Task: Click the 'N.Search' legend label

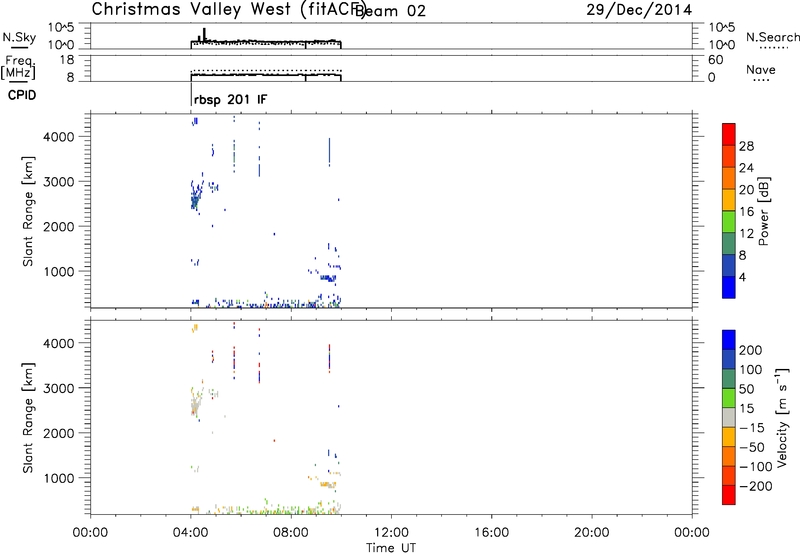Action: tap(772, 37)
